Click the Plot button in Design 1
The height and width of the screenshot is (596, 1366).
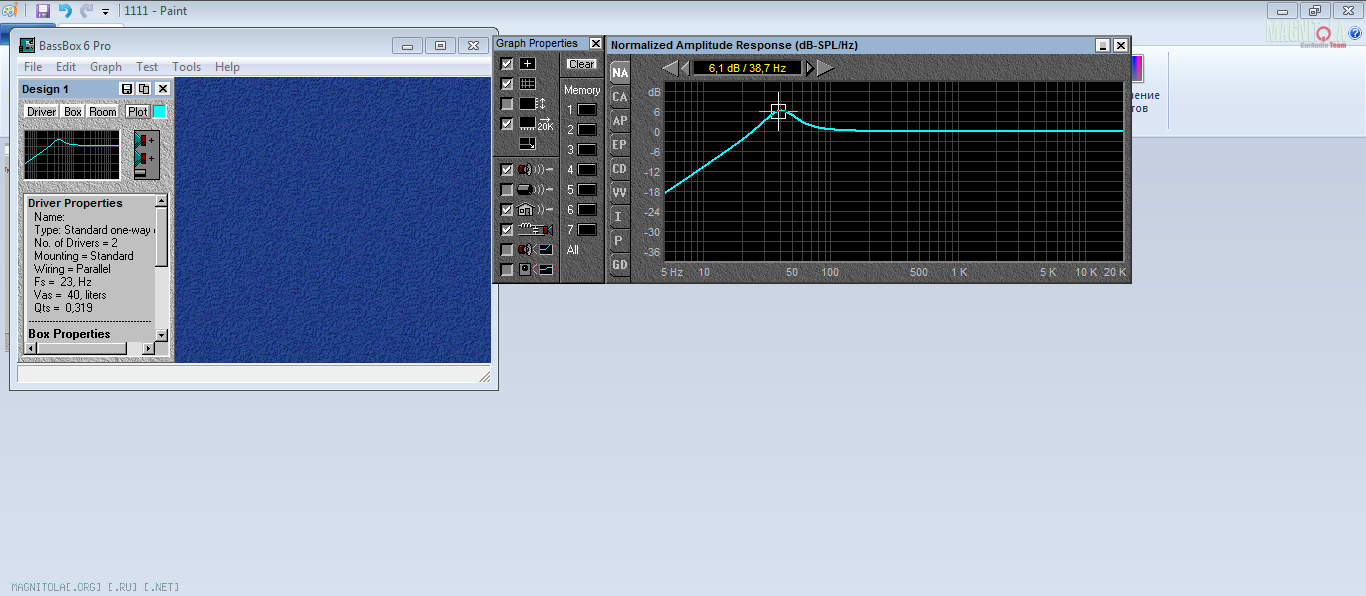[137, 112]
